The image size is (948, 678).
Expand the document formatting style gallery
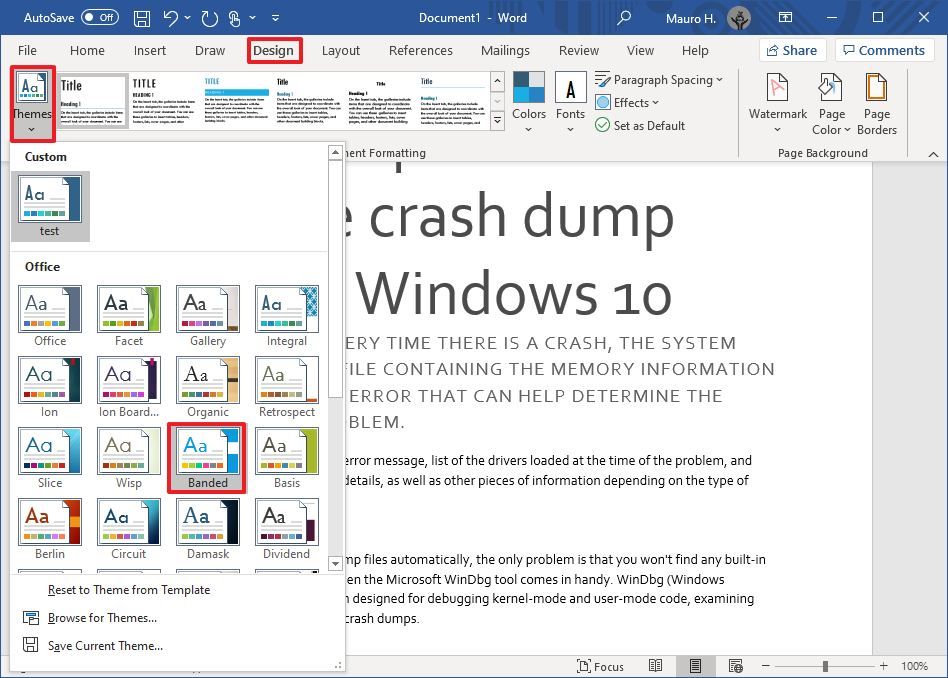coord(497,119)
